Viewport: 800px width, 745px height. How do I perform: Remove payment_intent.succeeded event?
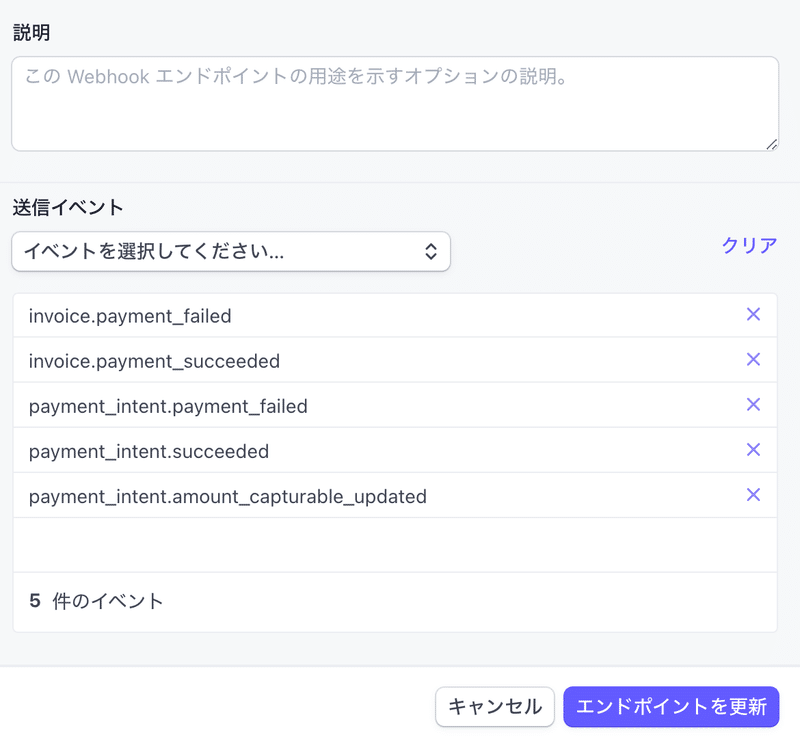pyautogui.click(x=753, y=450)
